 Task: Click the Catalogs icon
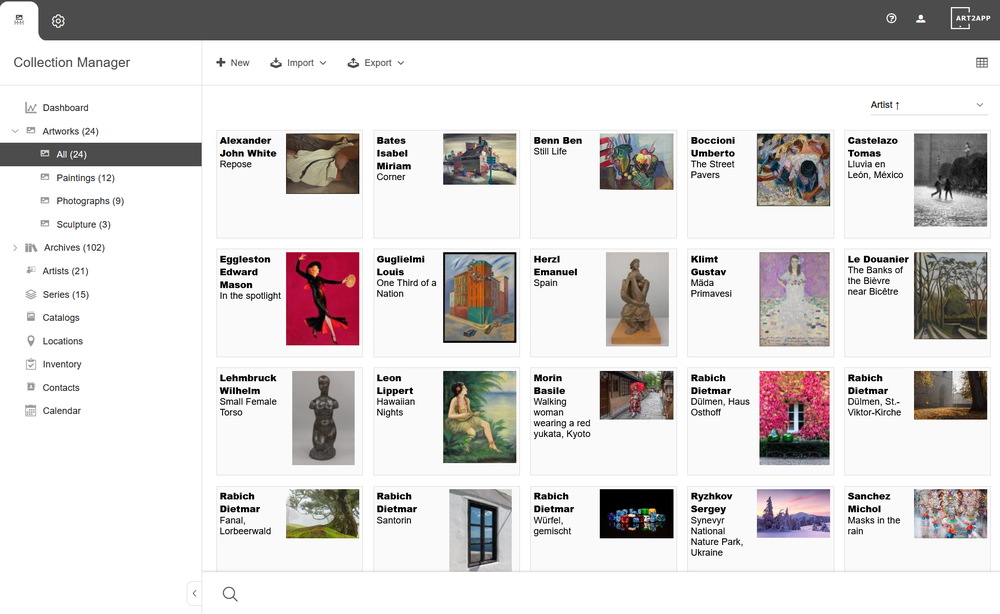pyautogui.click(x=31, y=317)
